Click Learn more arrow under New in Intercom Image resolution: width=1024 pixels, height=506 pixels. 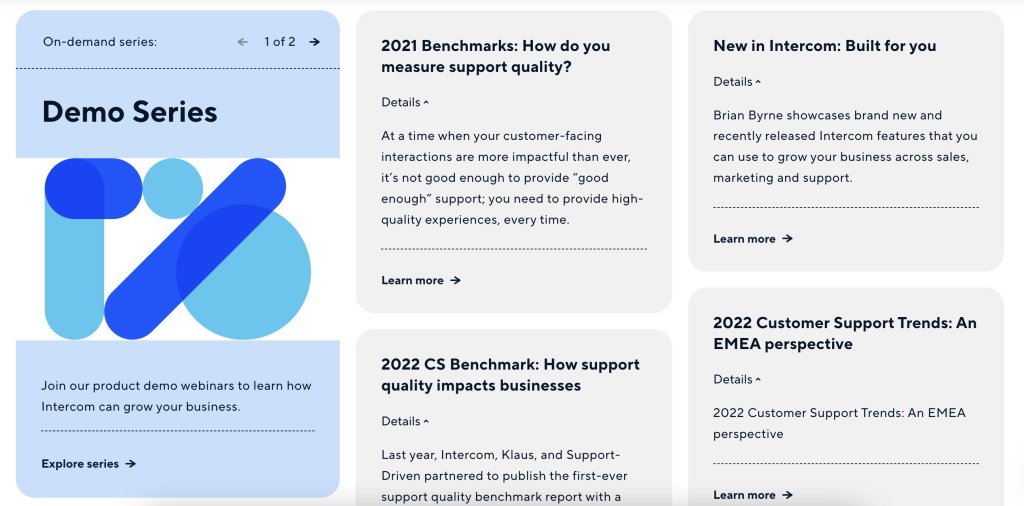pos(787,238)
